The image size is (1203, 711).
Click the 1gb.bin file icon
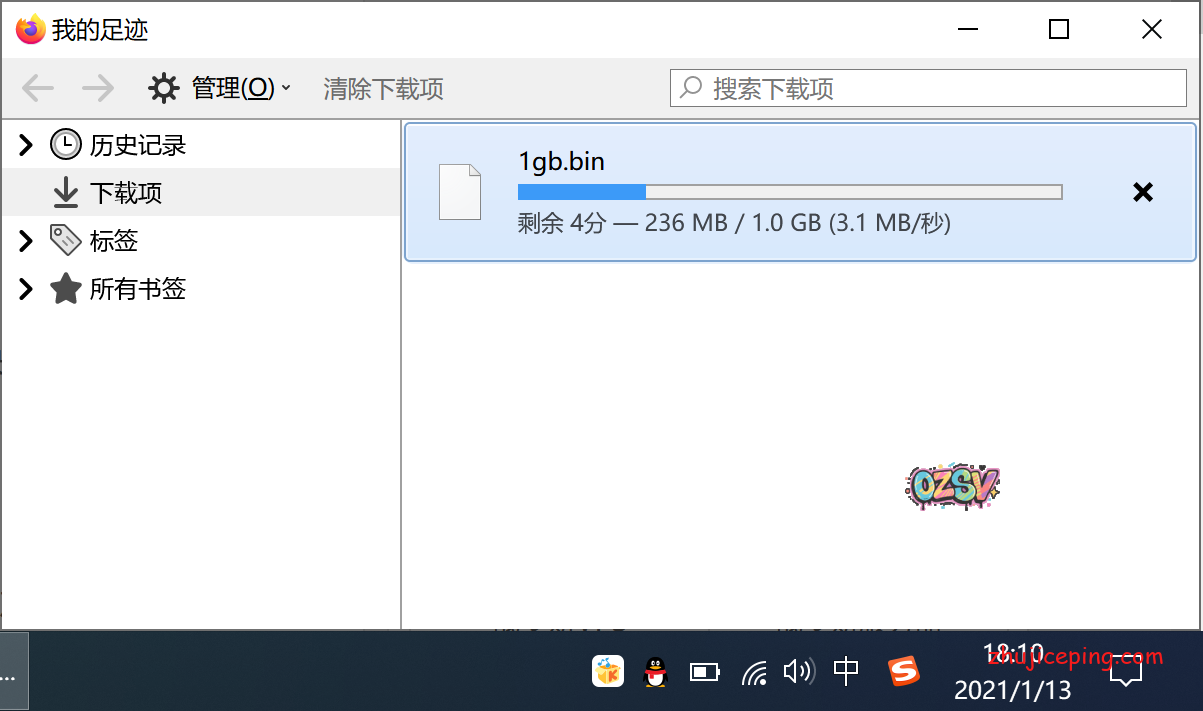click(x=460, y=191)
